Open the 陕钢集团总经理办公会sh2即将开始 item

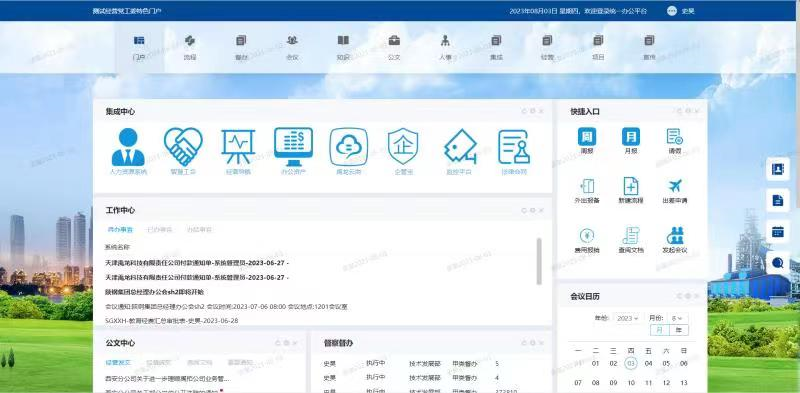[x=154, y=292]
